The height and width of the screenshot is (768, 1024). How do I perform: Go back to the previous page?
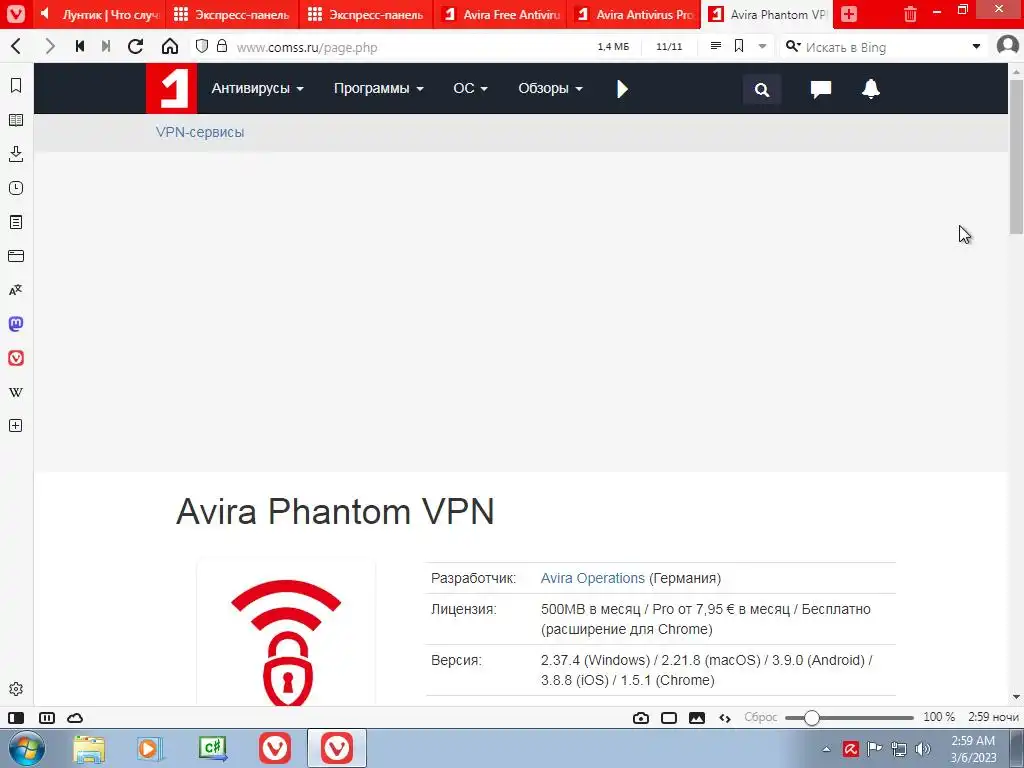point(16,46)
